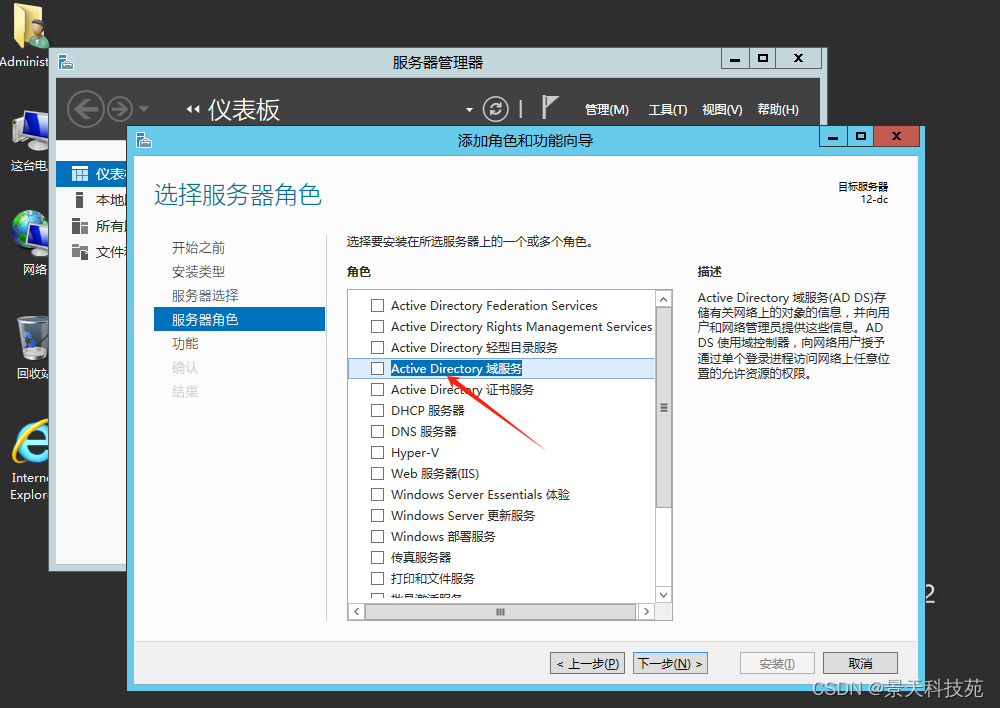Click roles list scroll up arrow
The height and width of the screenshot is (708, 1000).
click(663, 299)
